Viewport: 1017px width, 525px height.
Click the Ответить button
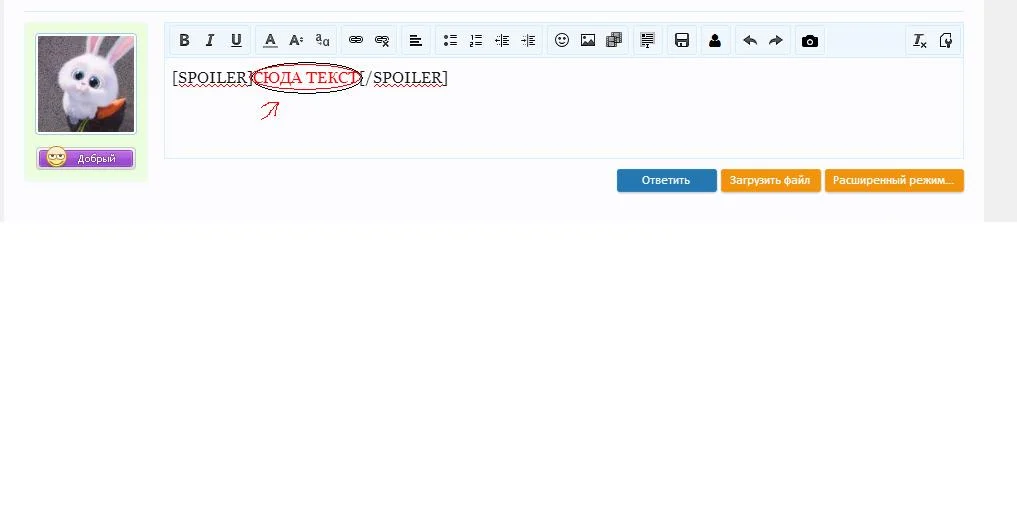667,180
